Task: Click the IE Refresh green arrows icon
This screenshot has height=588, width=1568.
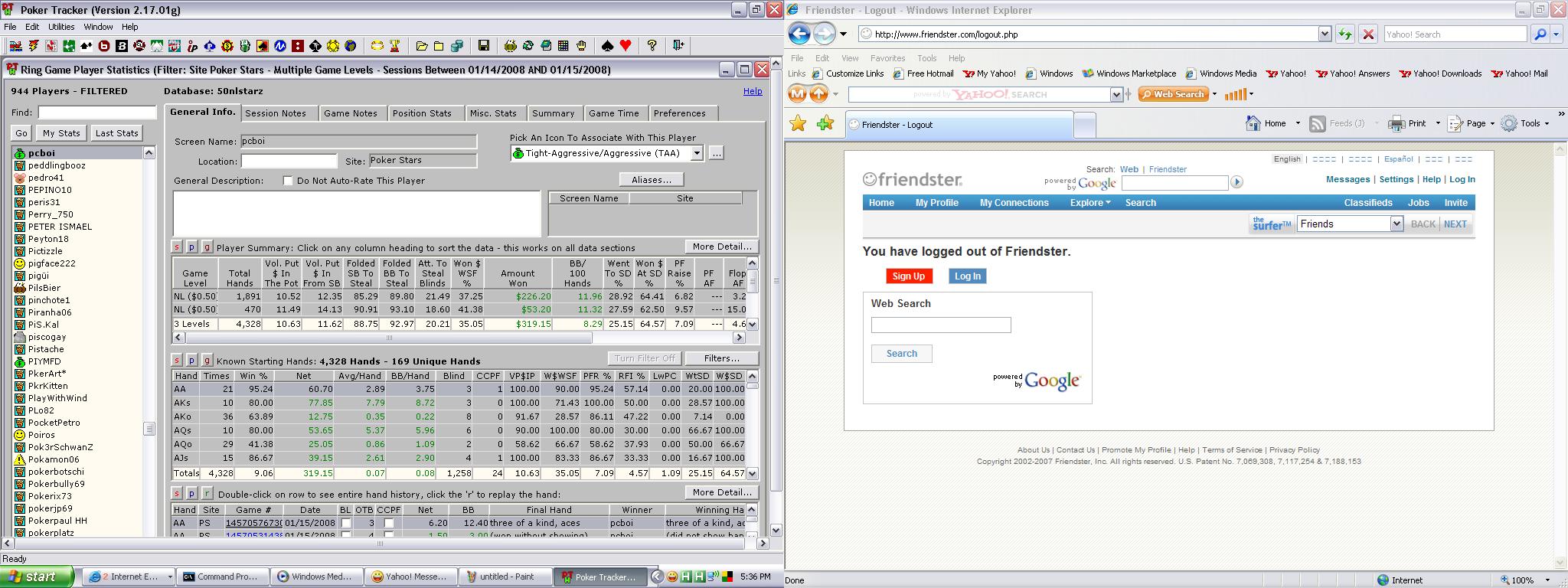Action: coord(1345,34)
